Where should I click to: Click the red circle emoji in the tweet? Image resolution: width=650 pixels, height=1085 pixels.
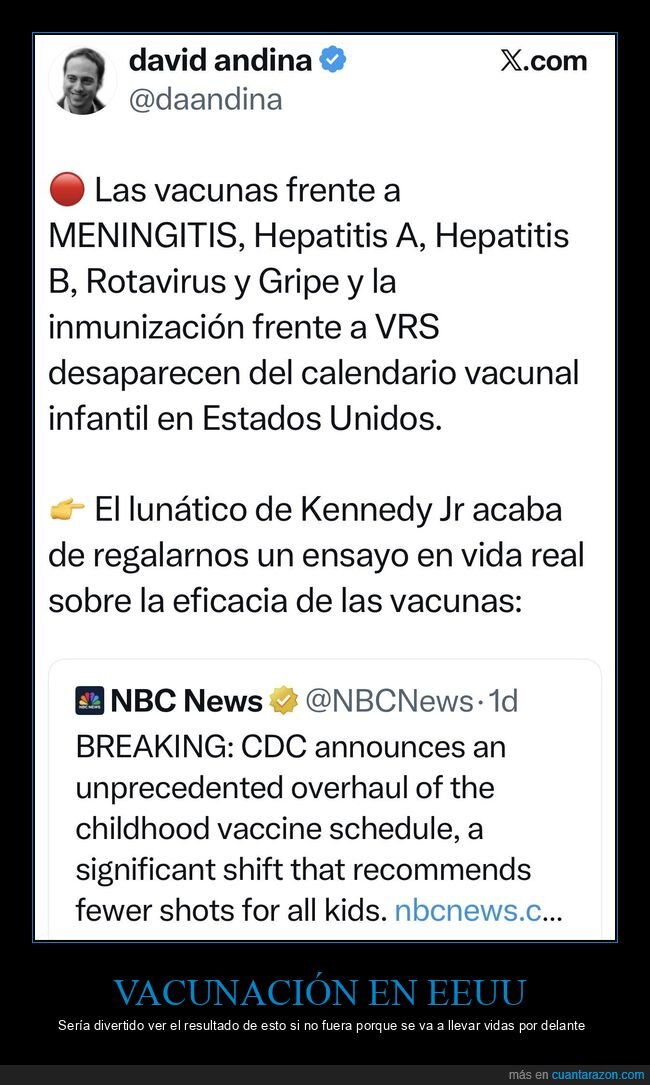click(66, 190)
